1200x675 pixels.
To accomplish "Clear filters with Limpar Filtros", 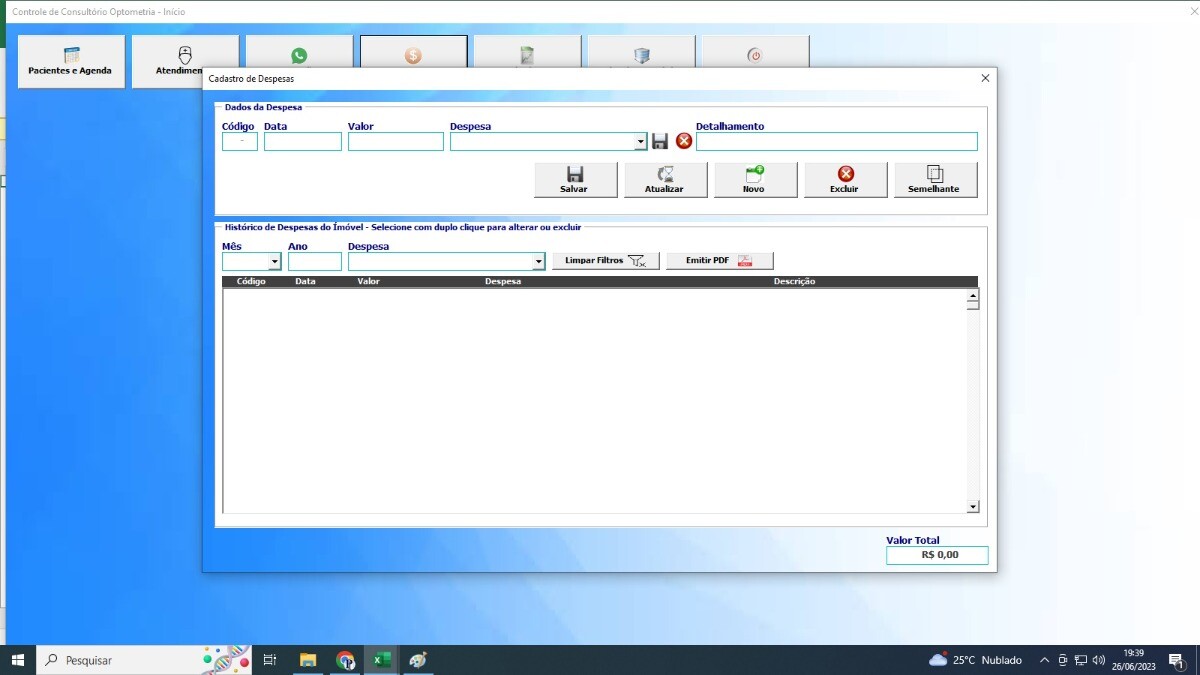I will click(x=605, y=261).
